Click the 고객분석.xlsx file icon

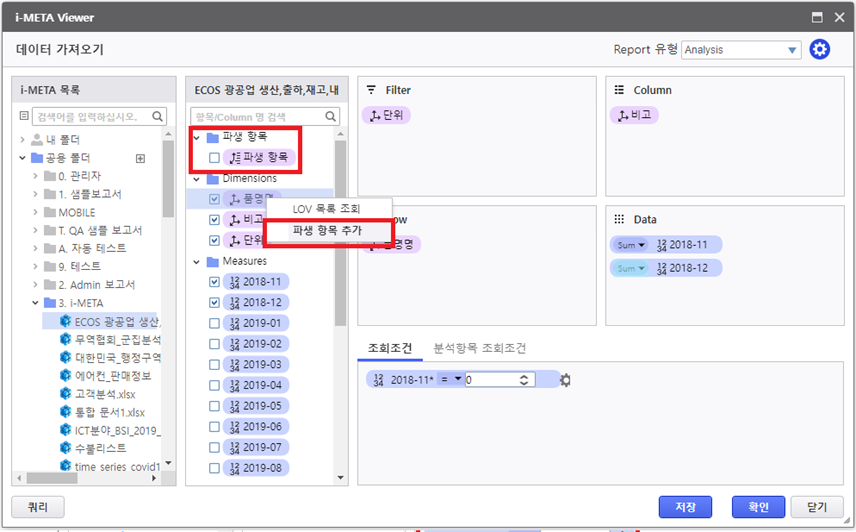tap(66, 394)
